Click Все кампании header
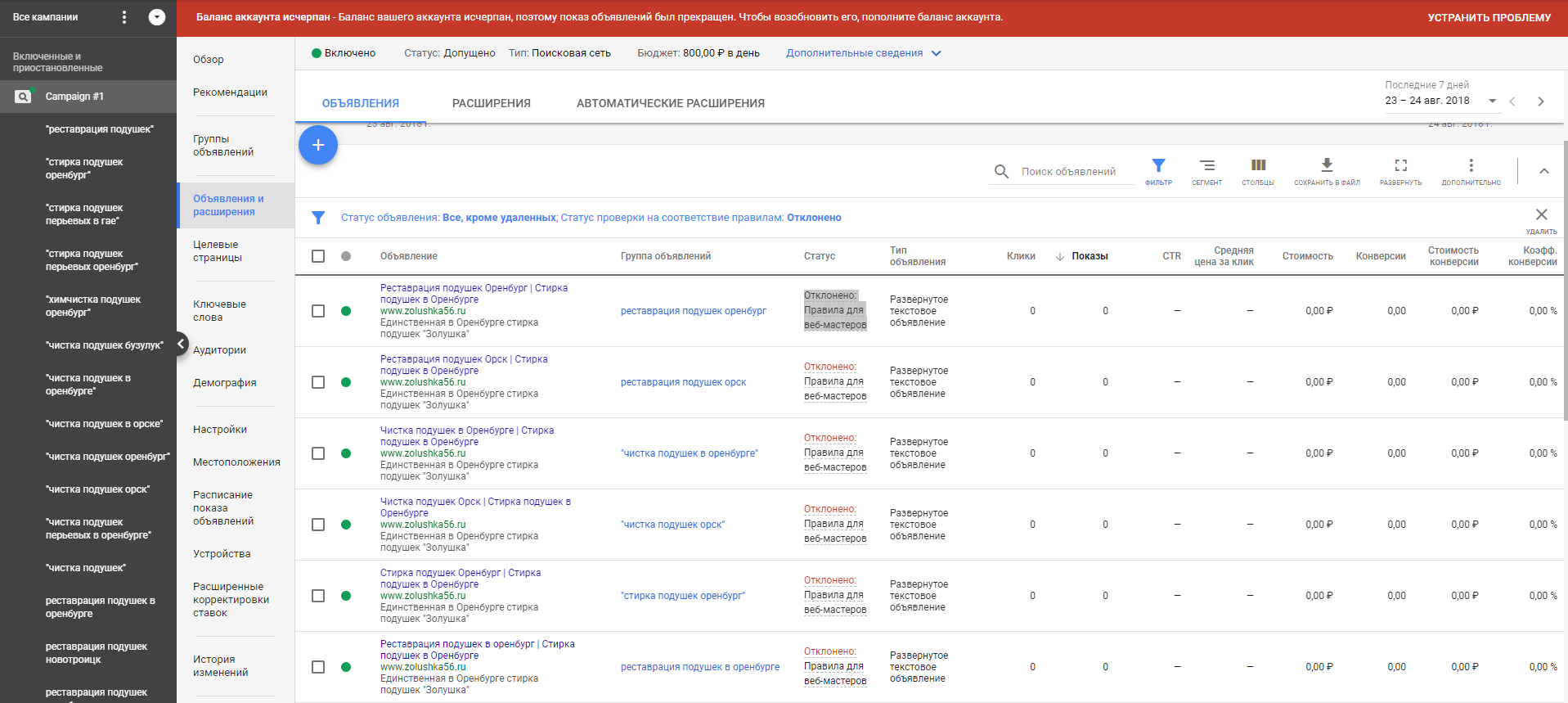 click(x=46, y=17)
